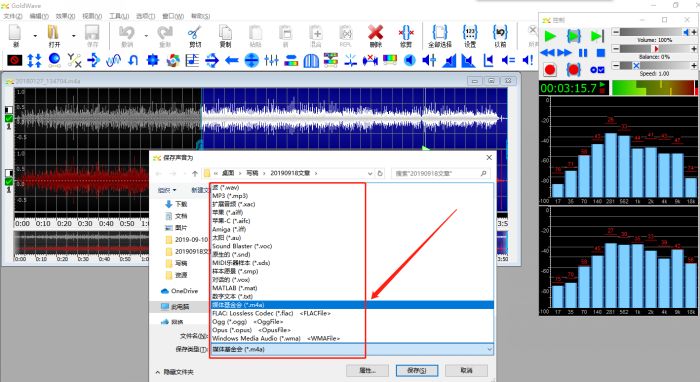This screenshot has width=700, height=382.
Task: Click the green Play button in Control window
Action: pyautogui.click(x=550, y=36)
